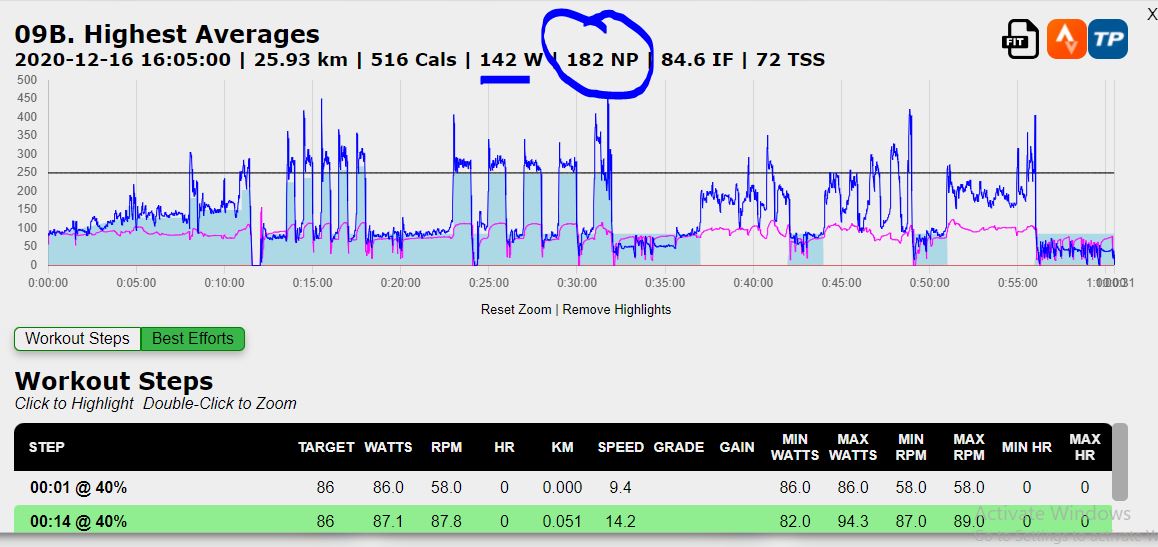The width and height of the screenshot is (1158, 547).
Task: Click the 250 label on chart axis
Action: click(28, 172)
